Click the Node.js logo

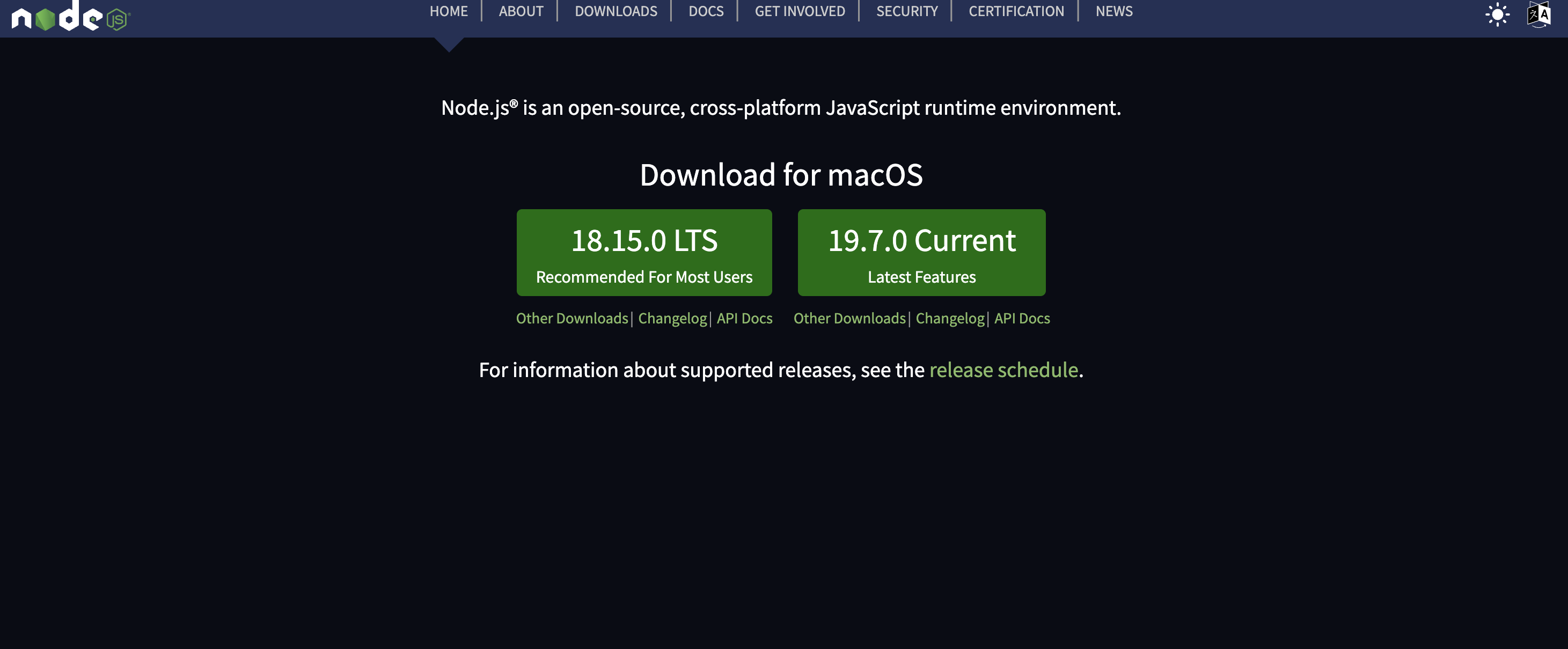pos(70,17)
